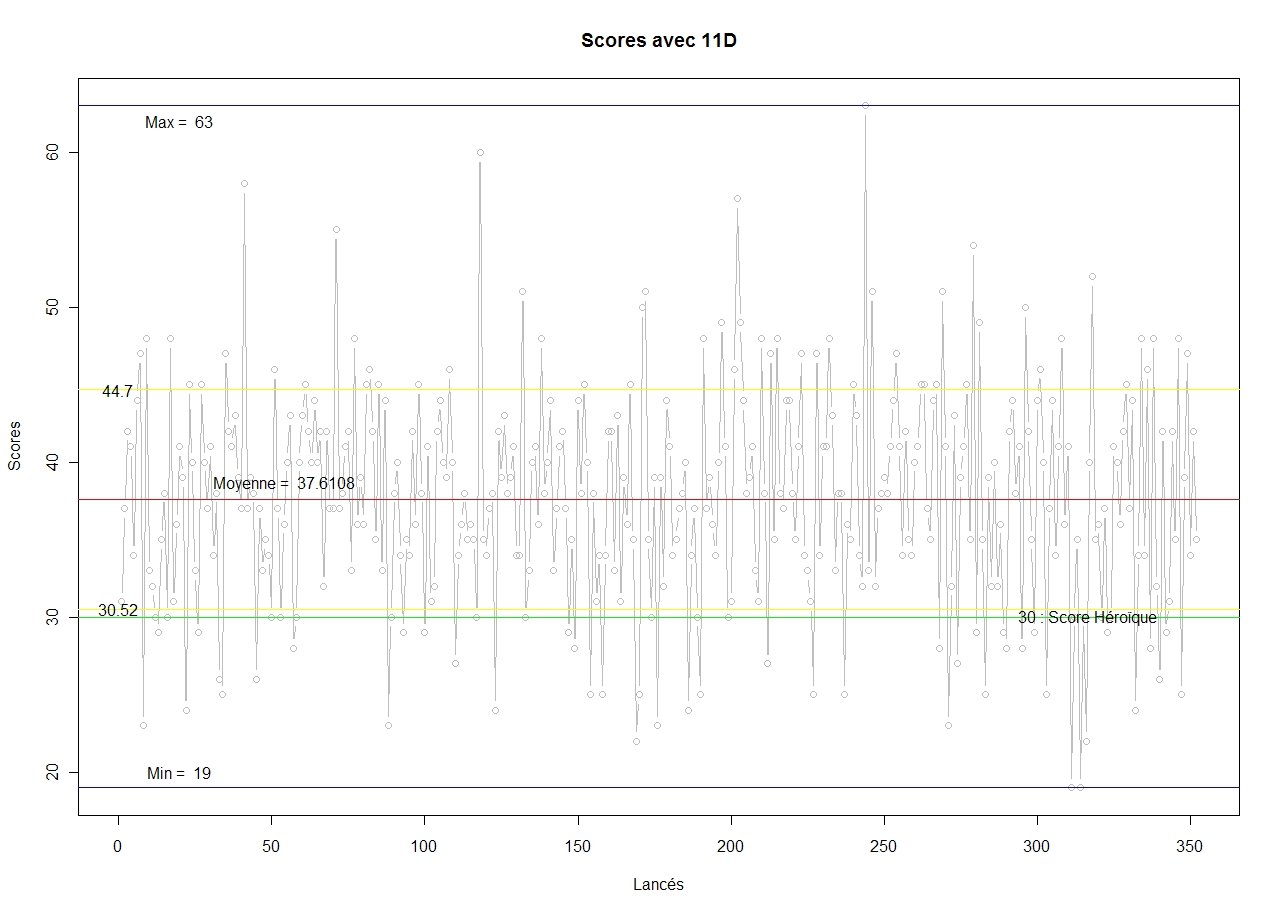Click the chart title "Scores avec 11D"
This screenshot has height=913, width=1280.
click(658, 40)
